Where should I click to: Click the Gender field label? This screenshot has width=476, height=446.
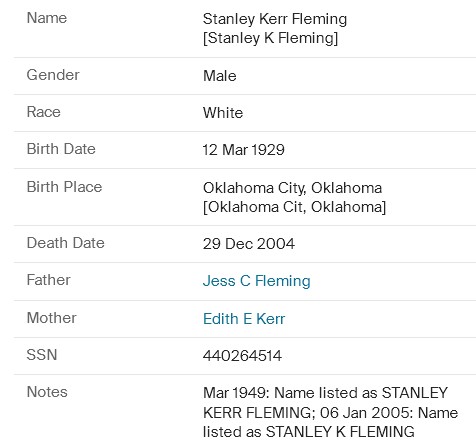53,75
